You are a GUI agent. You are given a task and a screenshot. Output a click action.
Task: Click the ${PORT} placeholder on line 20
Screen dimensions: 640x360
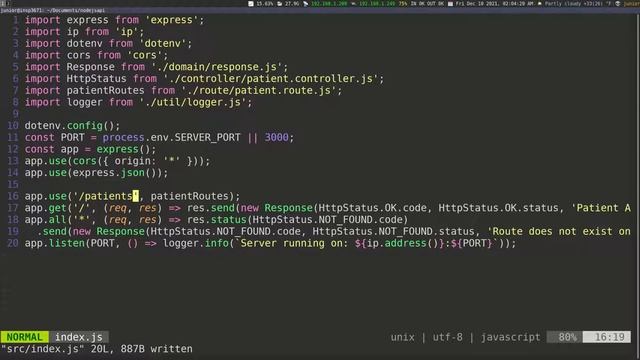[x=471, y=244]
